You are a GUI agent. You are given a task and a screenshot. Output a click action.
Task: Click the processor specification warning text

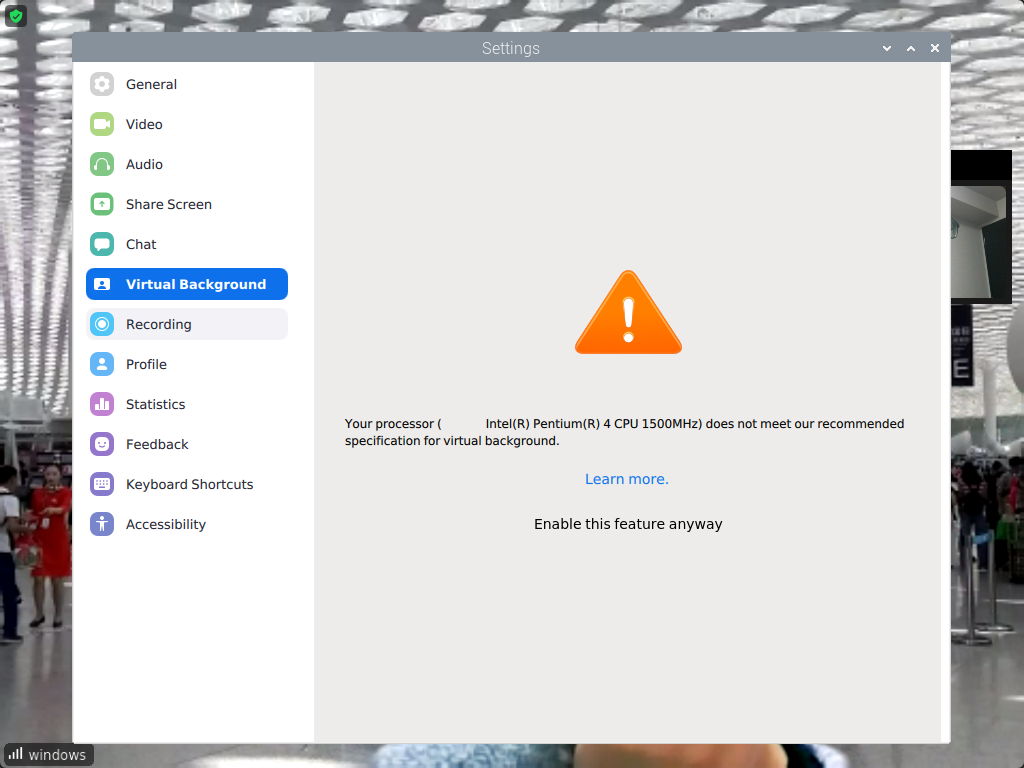(624, 432)
